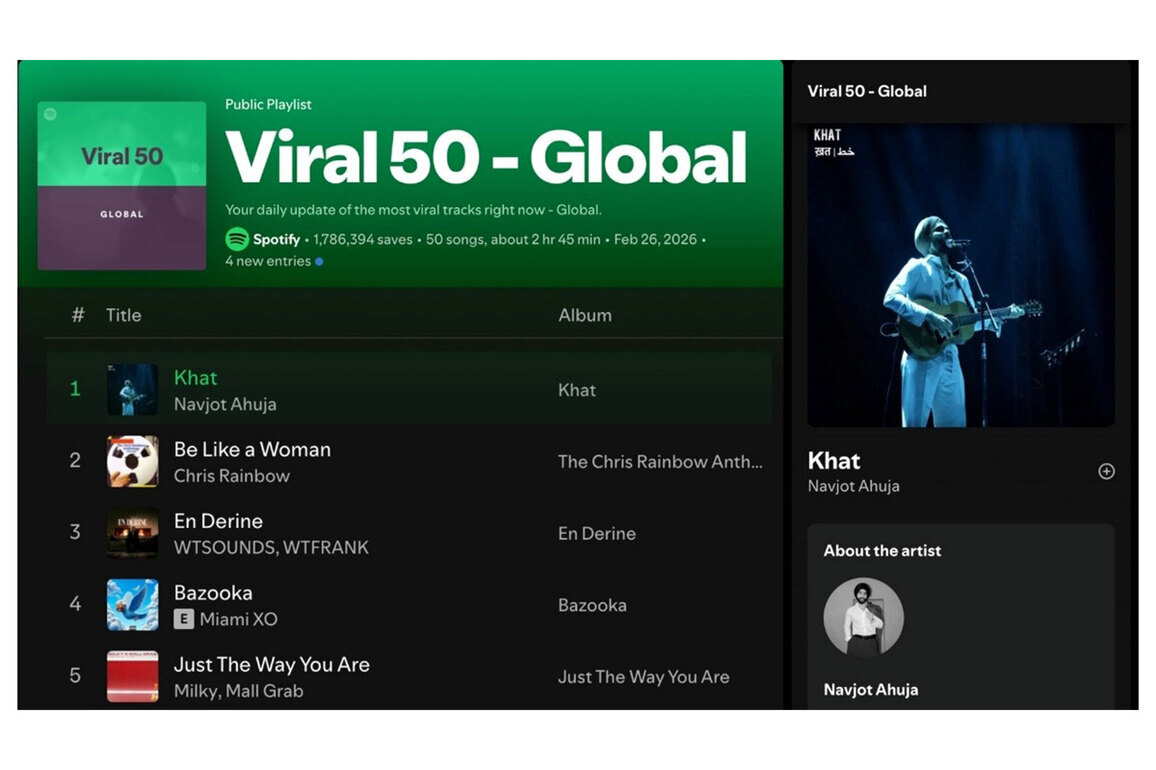This screenshot has width=1156, height=770.
Task: Click the Be Like a Woman cover art
Action: click(133, 461)
